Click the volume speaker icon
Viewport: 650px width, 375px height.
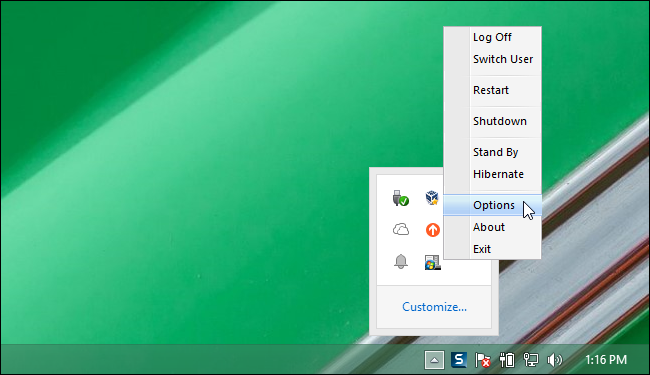tap(554, 360)
